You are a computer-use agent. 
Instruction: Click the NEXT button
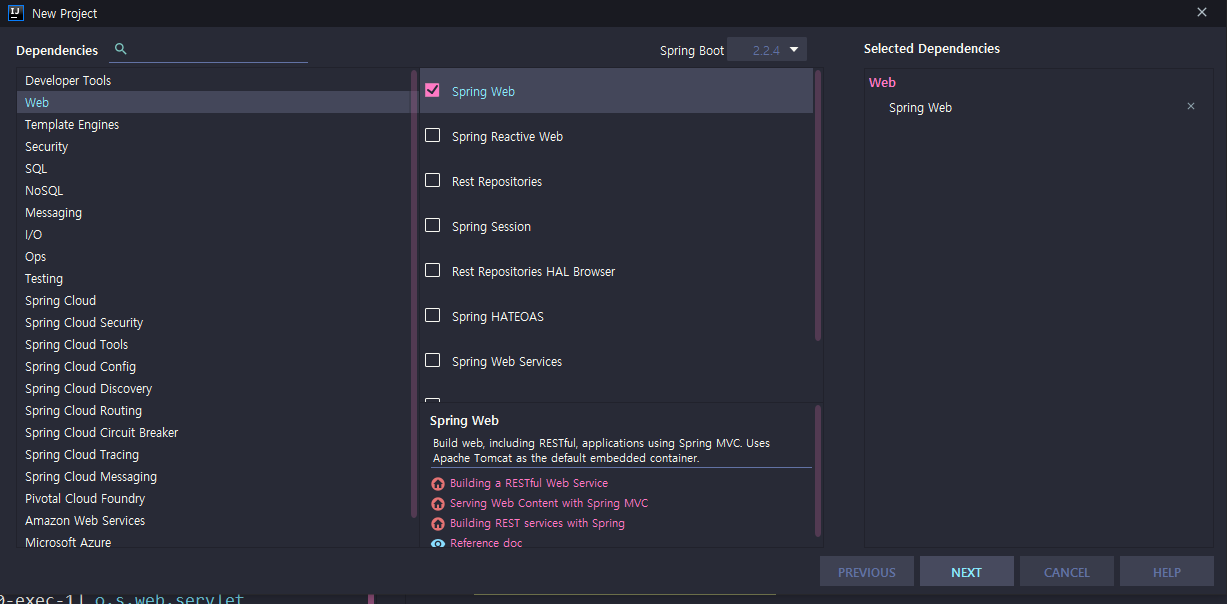tap(967, 572)
